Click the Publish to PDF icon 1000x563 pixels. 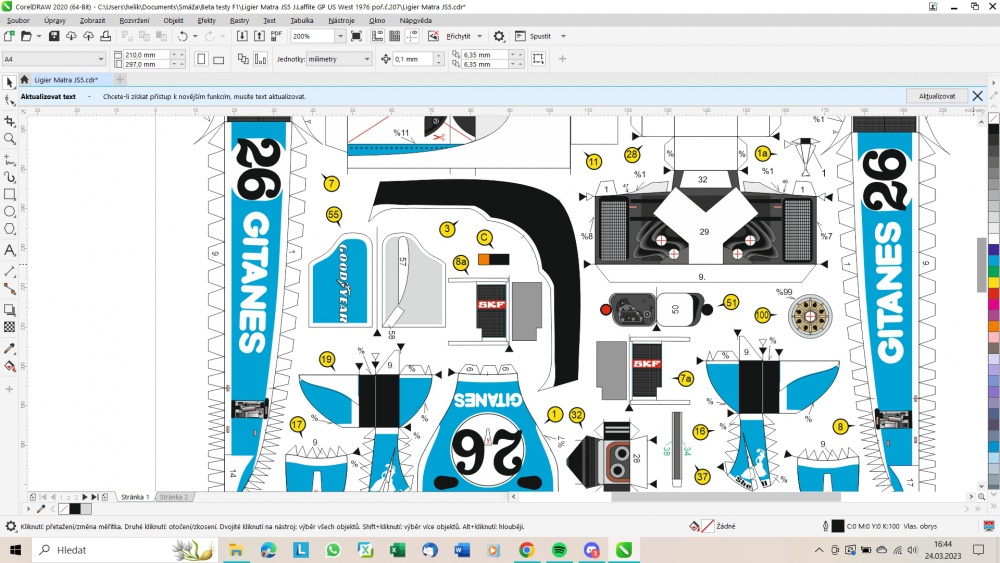pyautogui.click(x=276, y=36)
